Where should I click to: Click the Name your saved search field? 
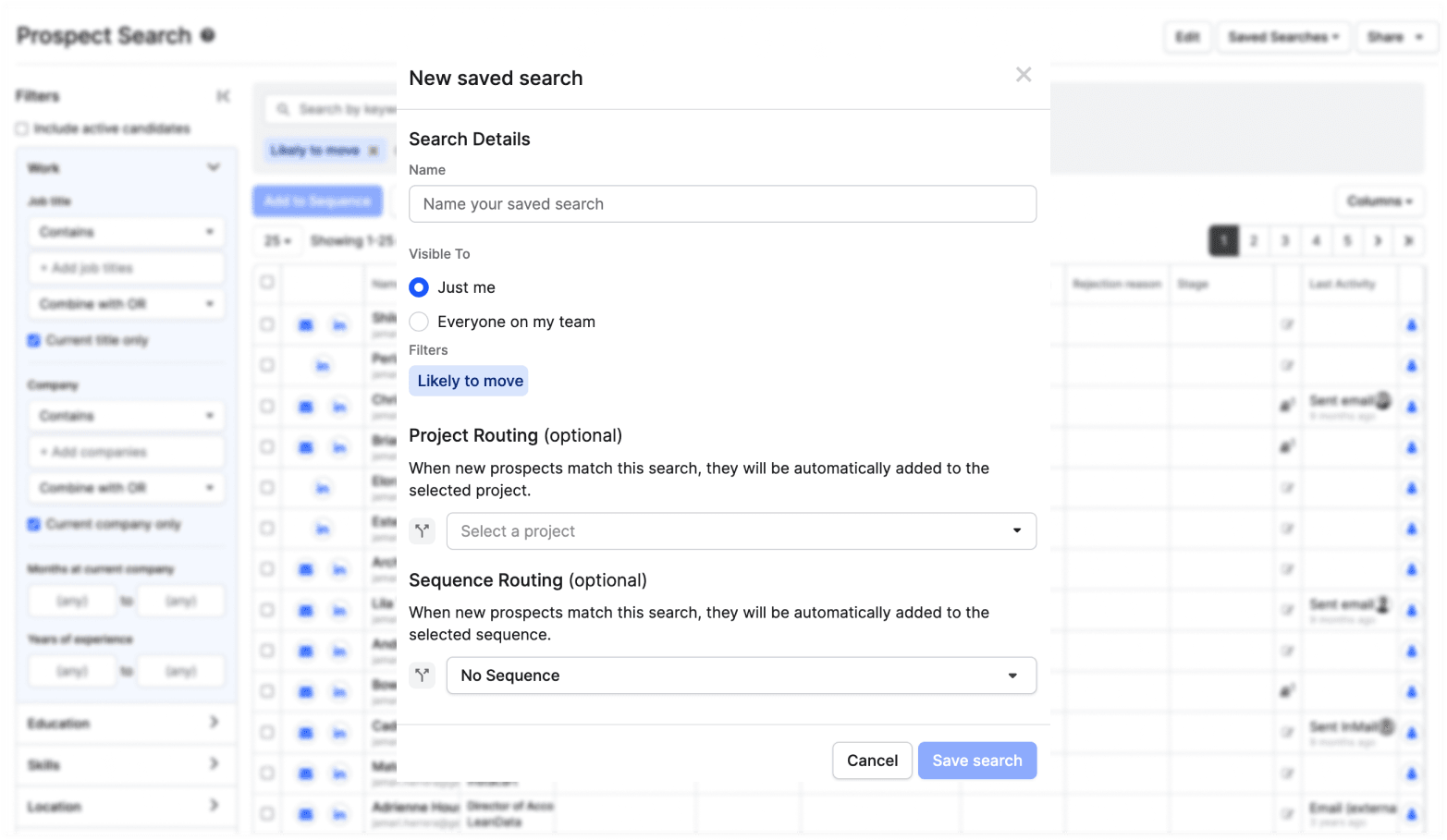coord(722,203)
